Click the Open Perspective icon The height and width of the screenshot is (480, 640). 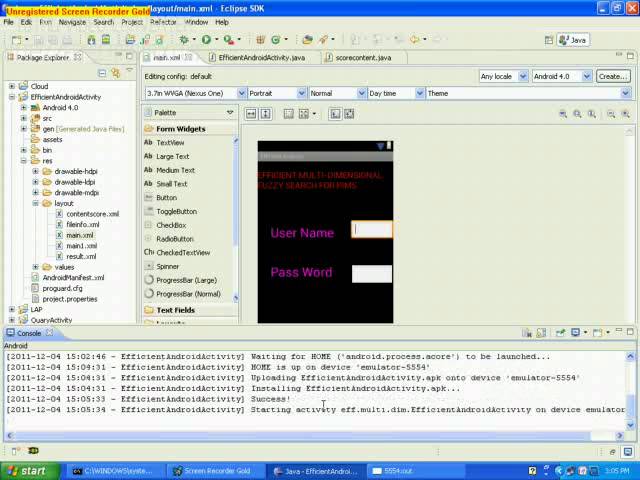tap(549, 40)
